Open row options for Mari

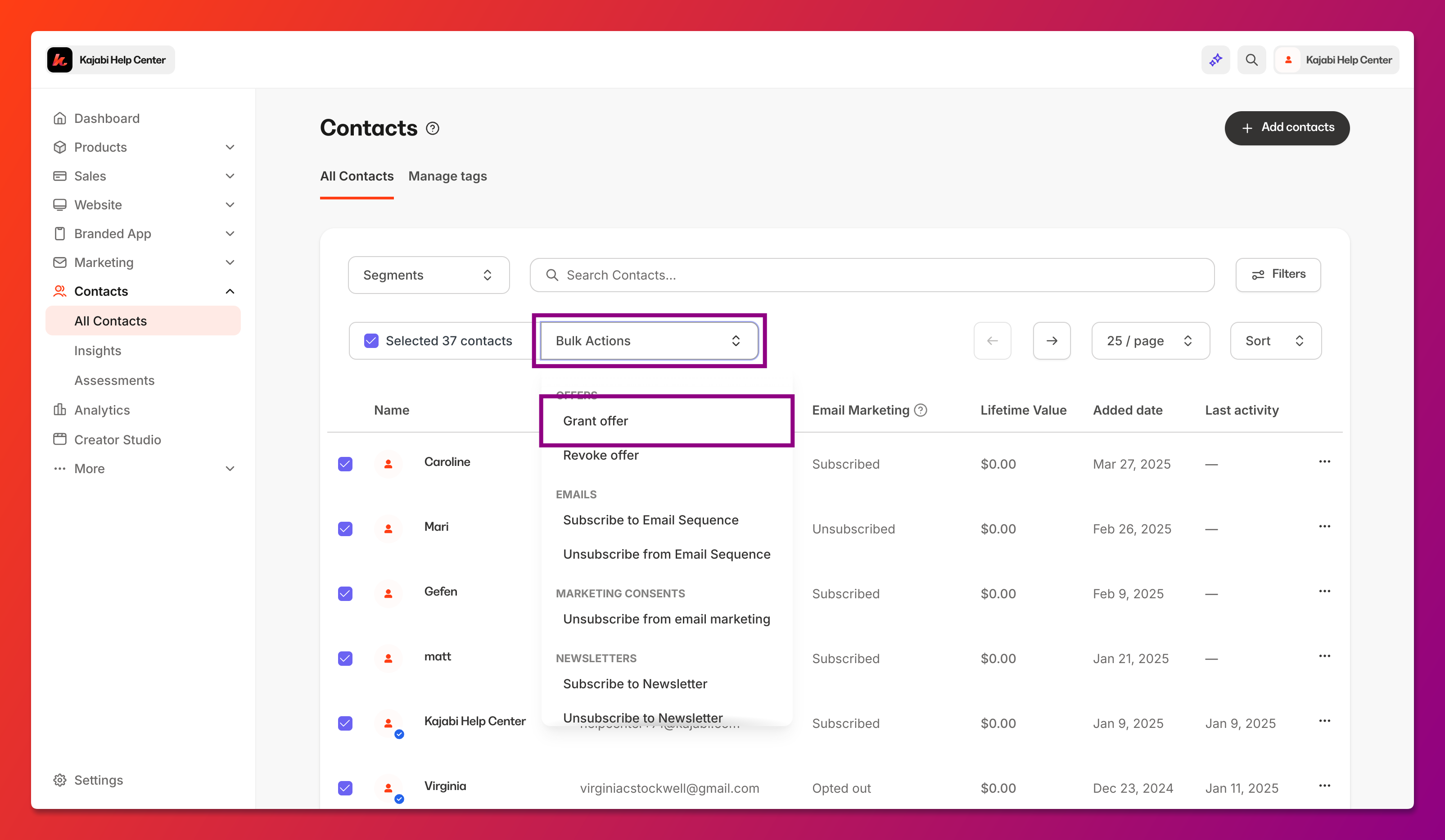pos(1324,526)
